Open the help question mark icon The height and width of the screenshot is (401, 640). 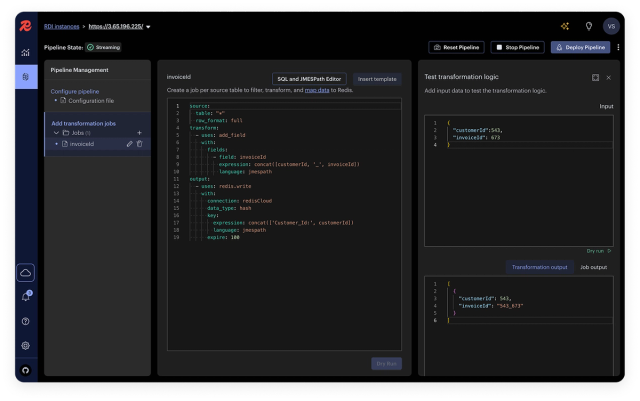[26, 321]
